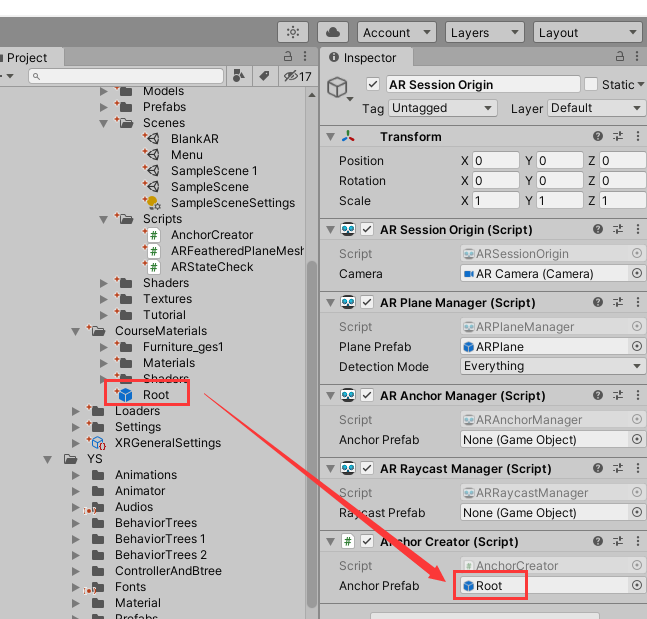Select the BehaviorTrees 2 folder

(161, 555)
